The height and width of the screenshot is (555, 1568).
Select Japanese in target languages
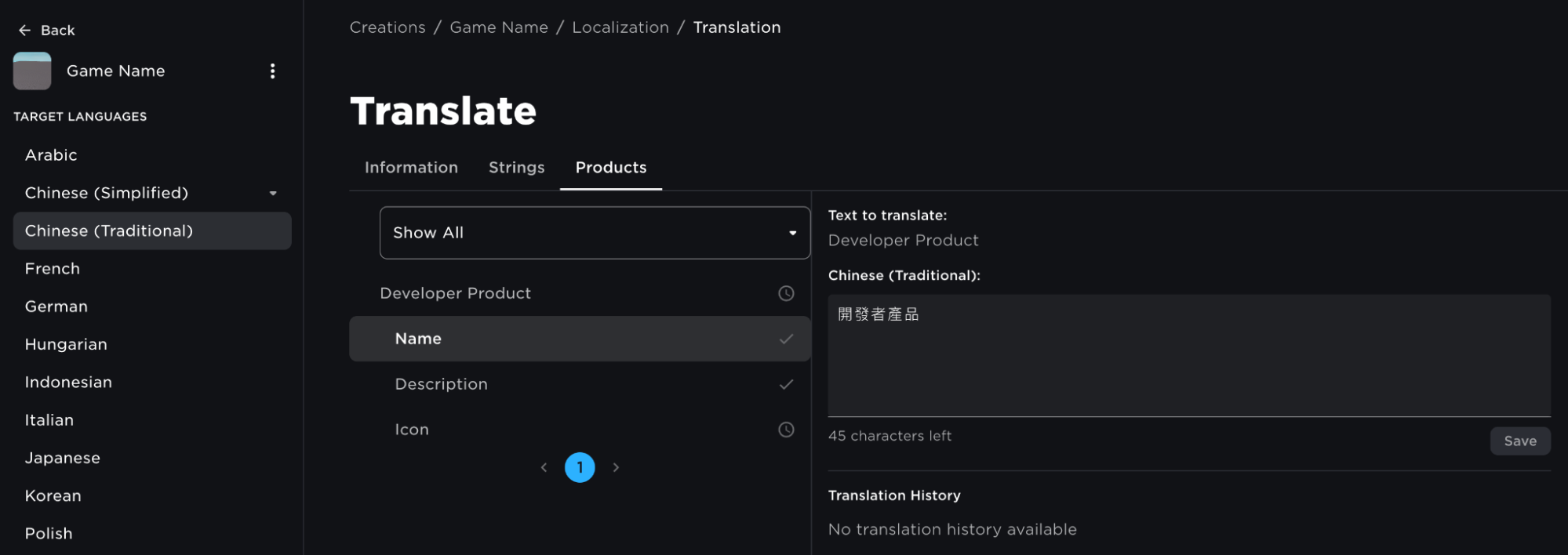click(63, 458)
